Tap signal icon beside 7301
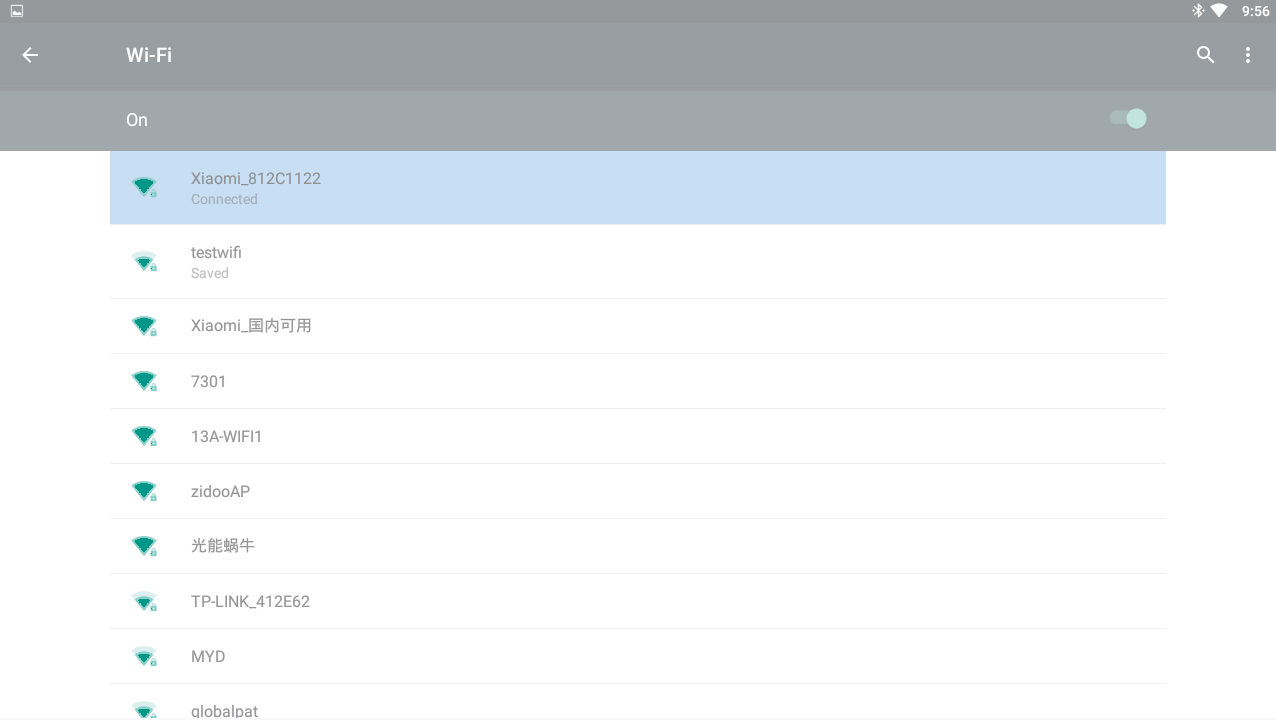This screenshot has height=720, width=1276. point(145,381)
